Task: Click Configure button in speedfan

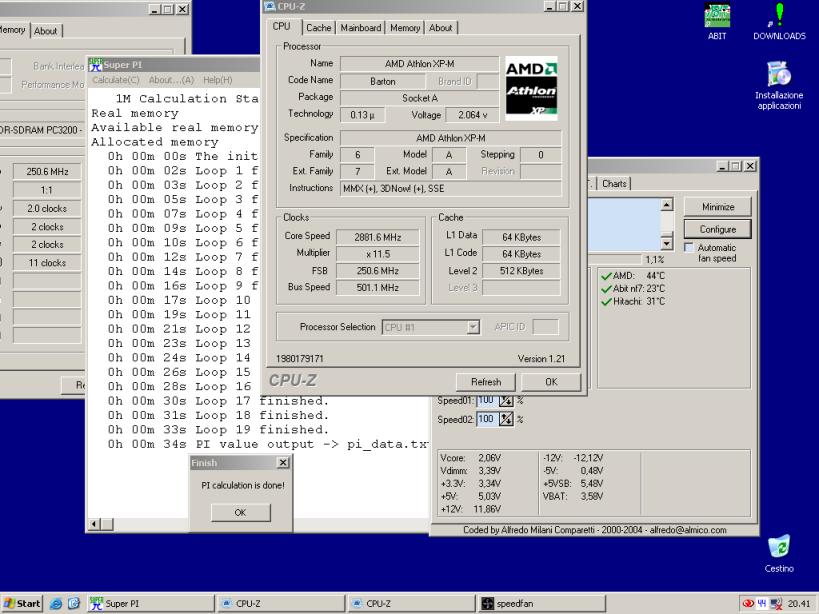Action: pos(718,229)
